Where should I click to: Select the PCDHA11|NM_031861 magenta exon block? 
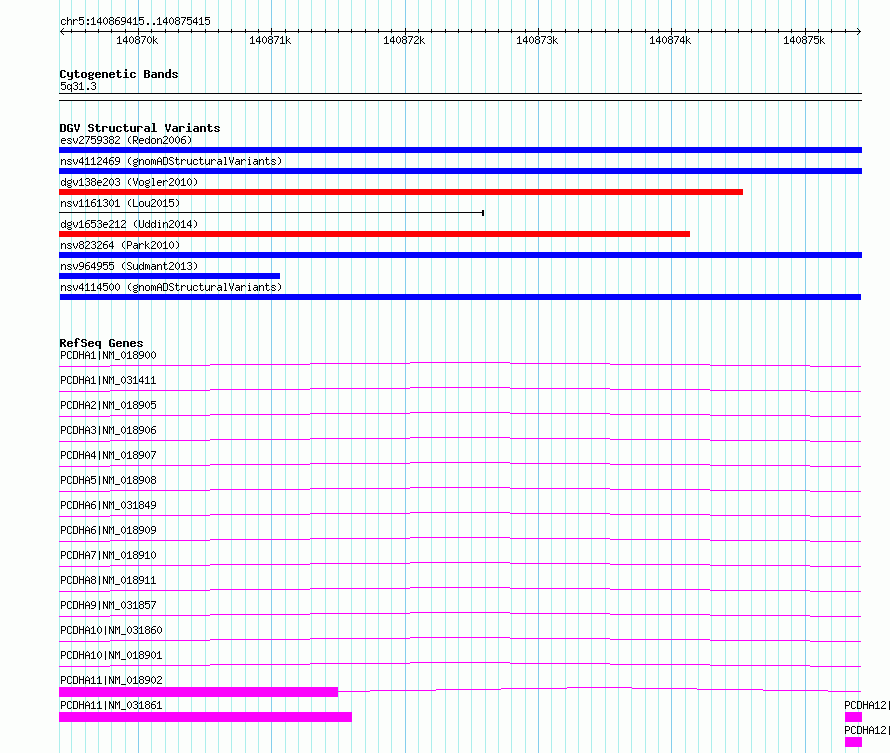click(x=205, y=717)
